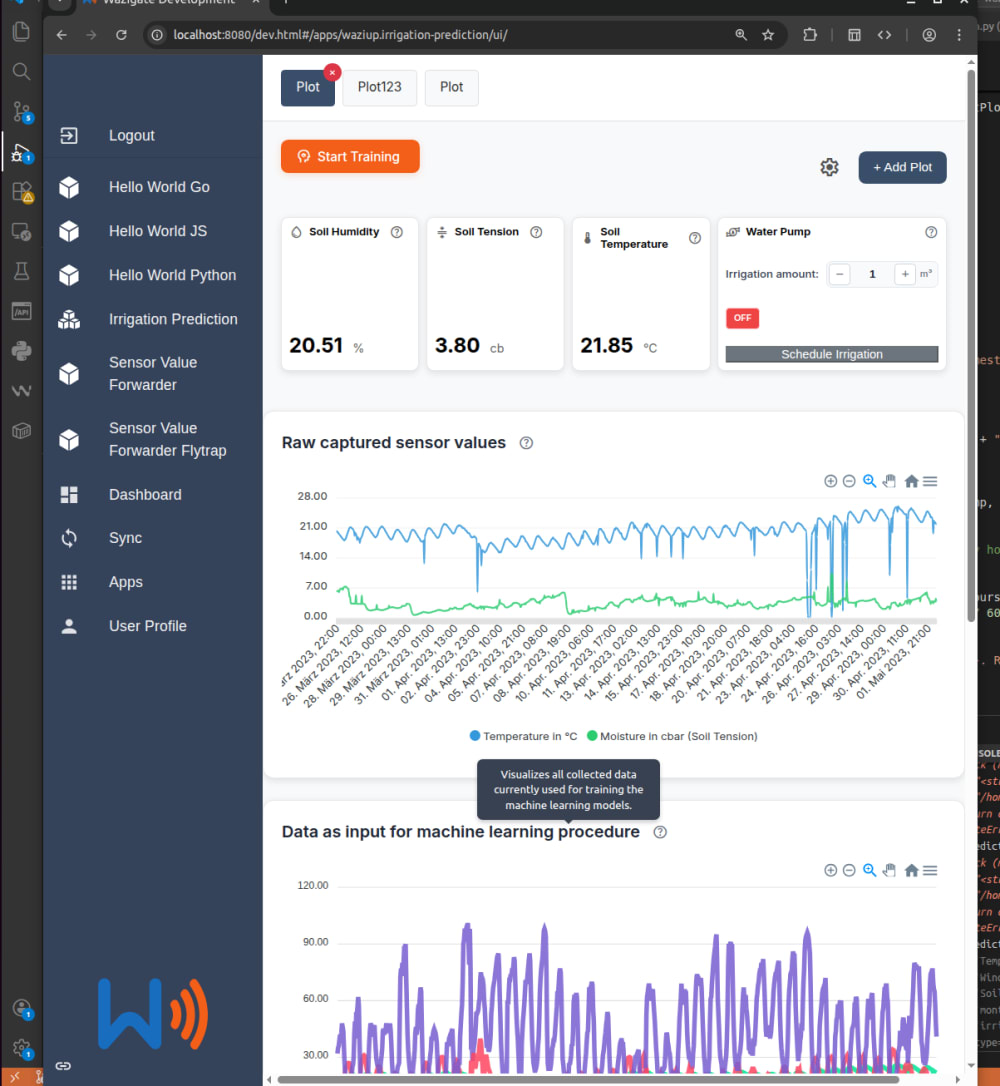This screenshot has width=1000, height=1086.
Task: Open VS Code Run and Debug icon
Action: pos(21,152)
